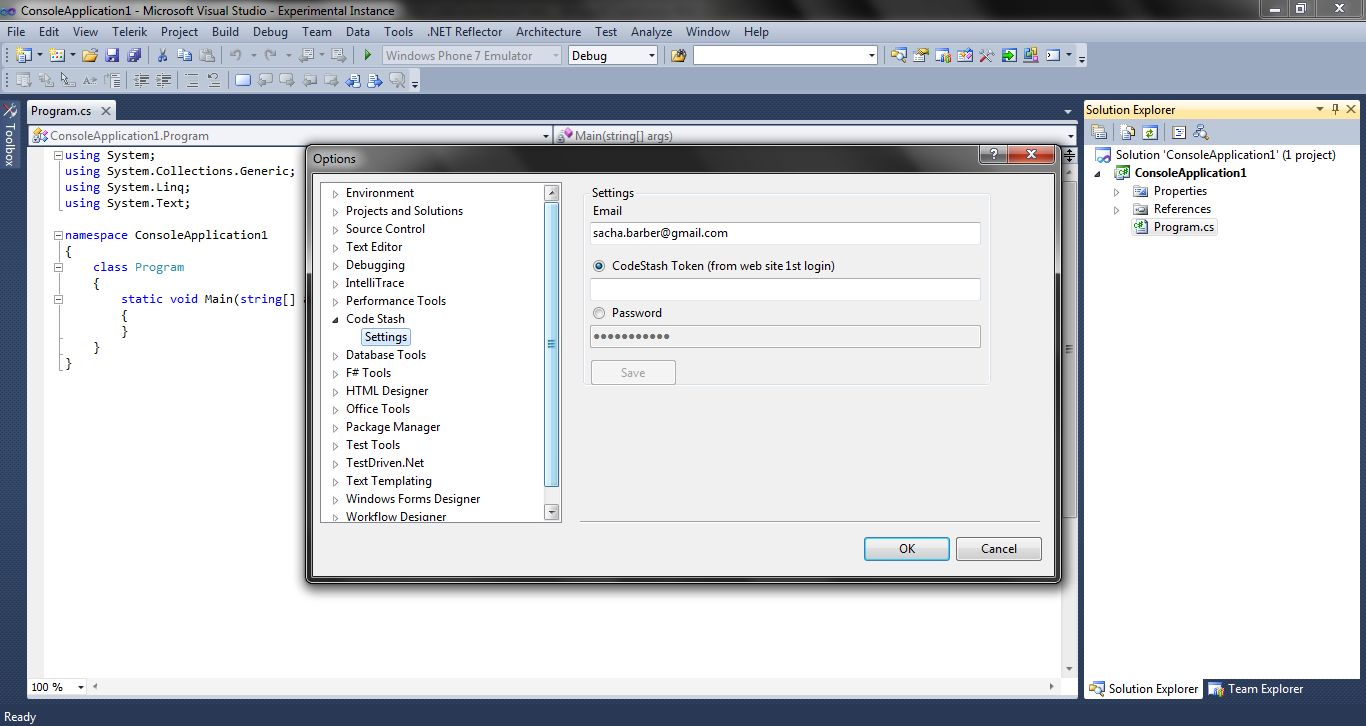Open the Architecture menu
Screen dimensions: 1366x726
(548, 32)
